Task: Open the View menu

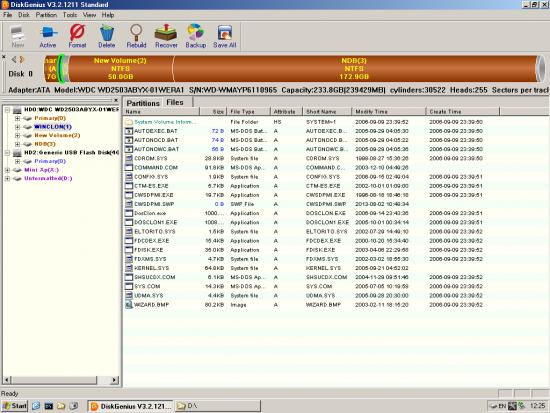Action: (x=89, y=15)
